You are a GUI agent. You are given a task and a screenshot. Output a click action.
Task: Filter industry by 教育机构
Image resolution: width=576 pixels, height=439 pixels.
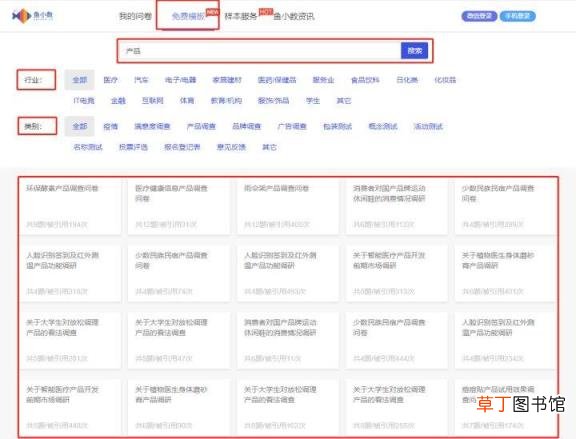pos(226,100)
